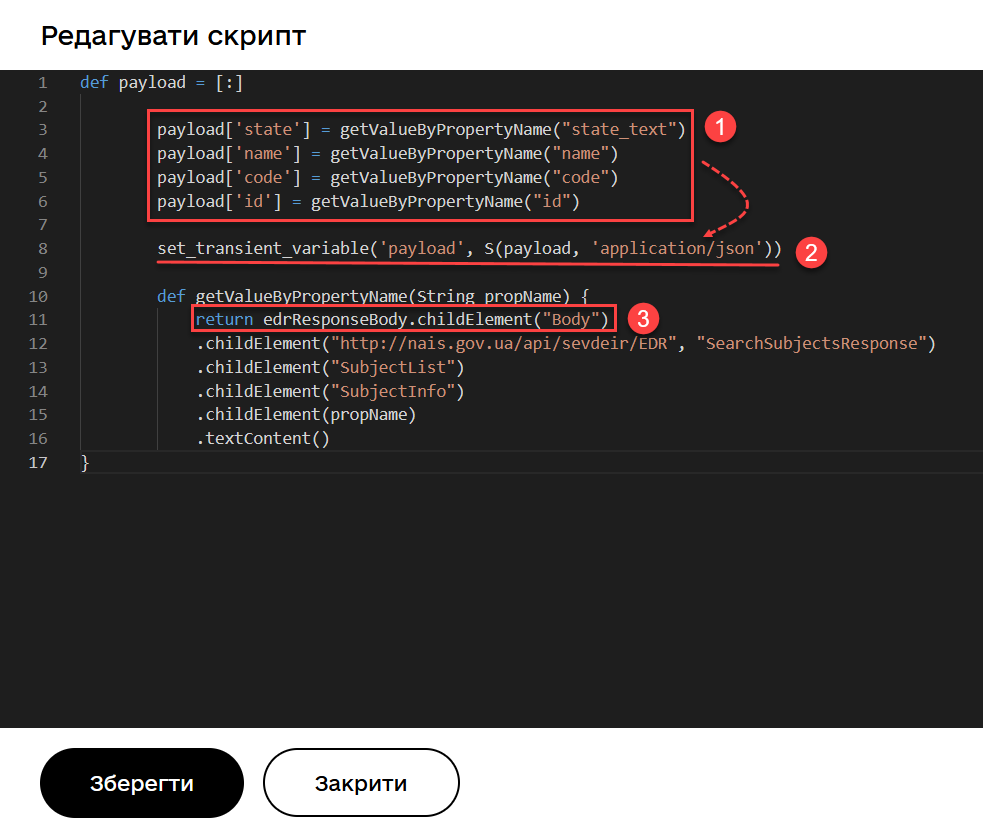Click red annotation marker number 1

tap(720, 127)
